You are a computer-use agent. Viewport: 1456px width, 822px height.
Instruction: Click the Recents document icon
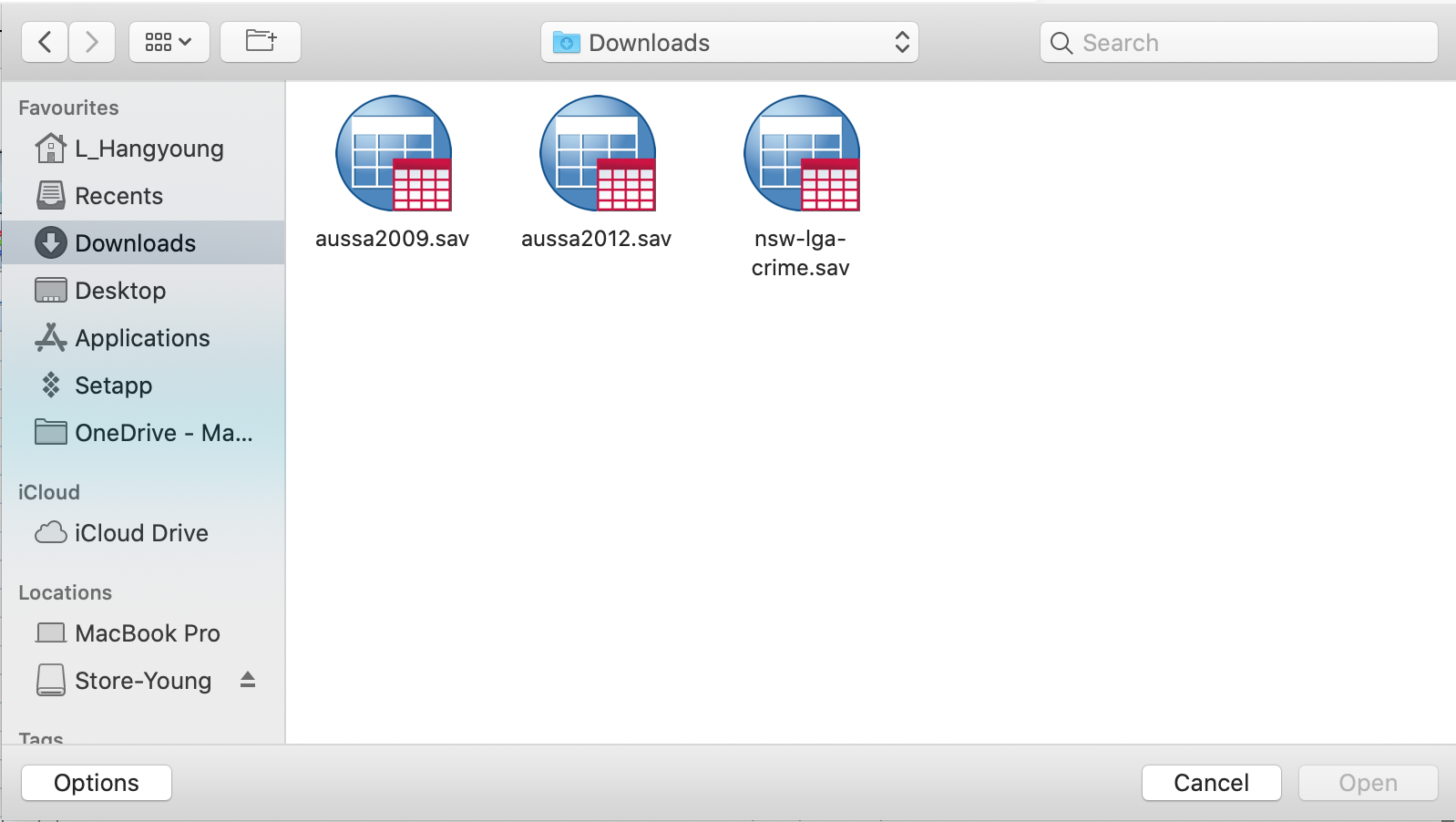click(x=51, y=195)
